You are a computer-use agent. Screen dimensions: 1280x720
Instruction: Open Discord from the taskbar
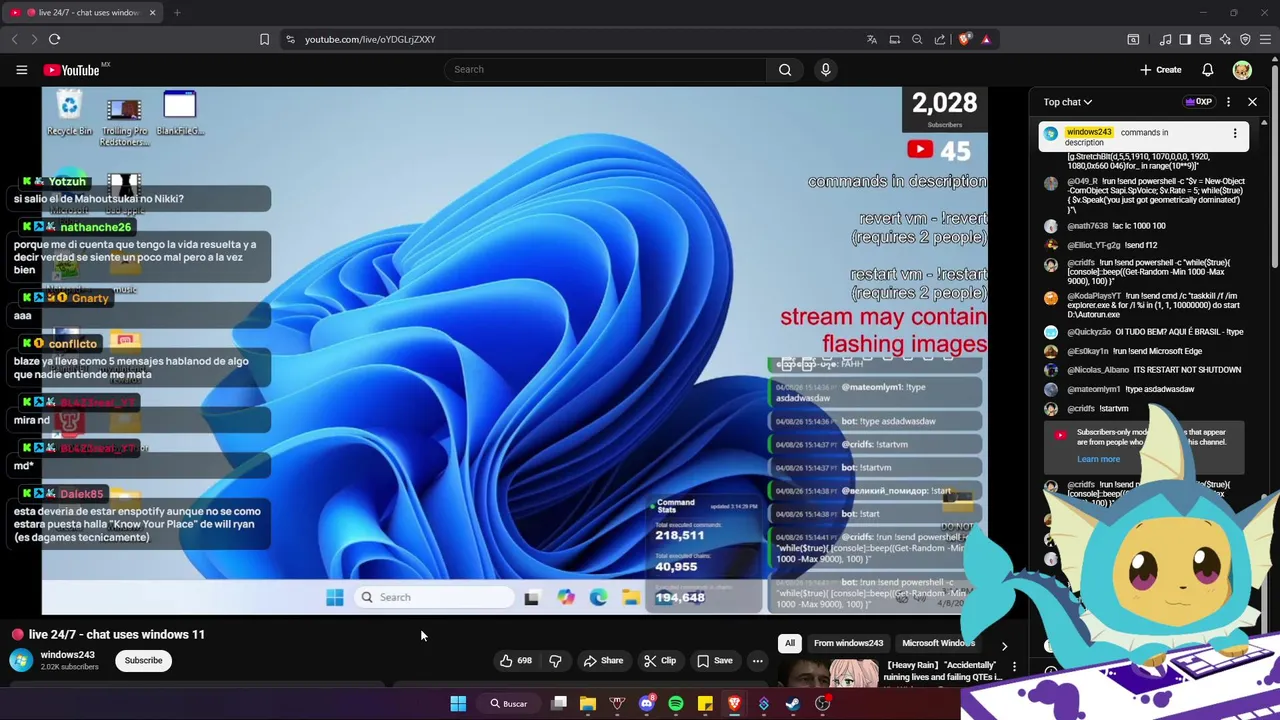click(647, 704)
